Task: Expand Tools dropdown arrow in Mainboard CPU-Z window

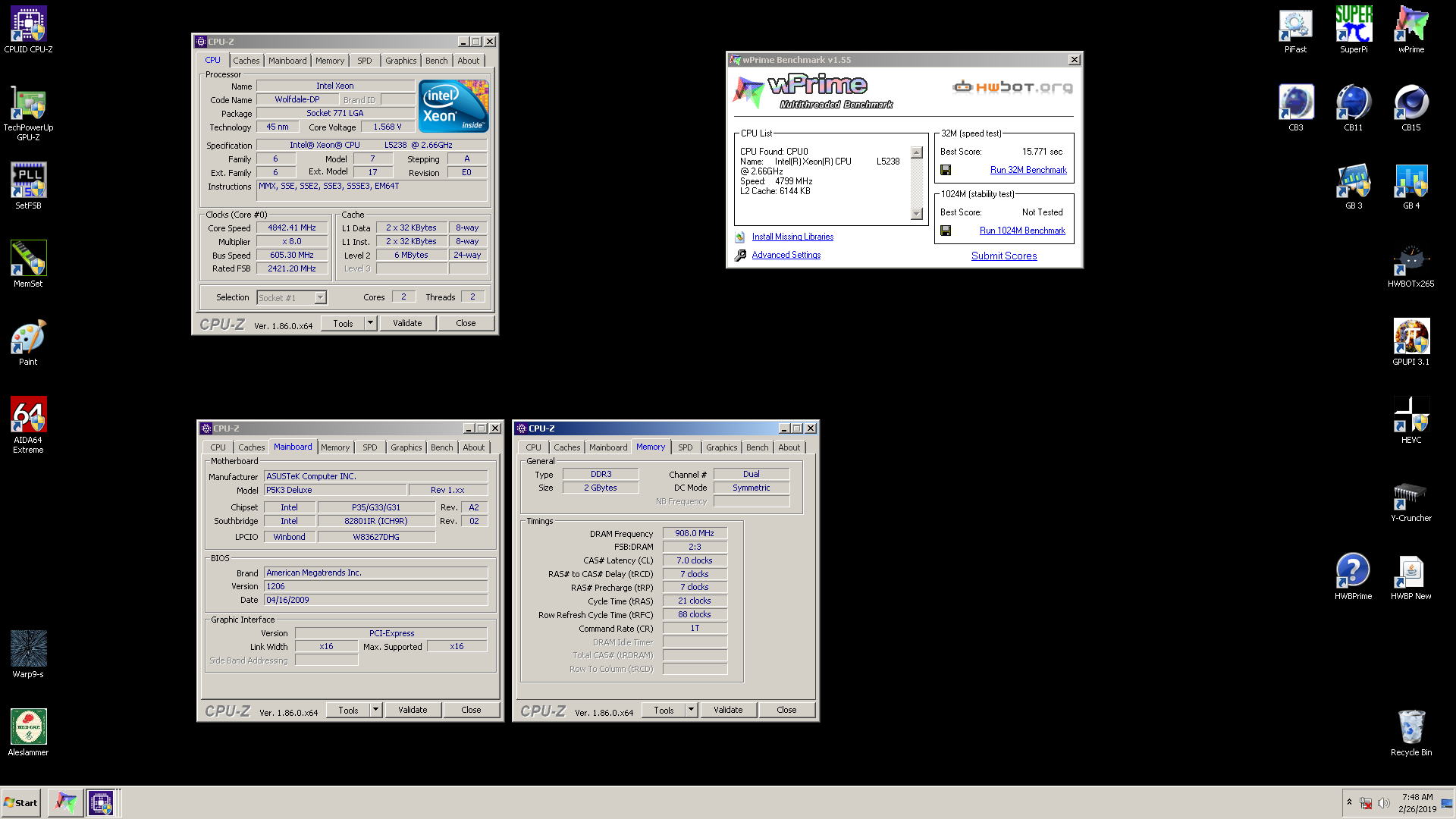Action: coord(375,710)
